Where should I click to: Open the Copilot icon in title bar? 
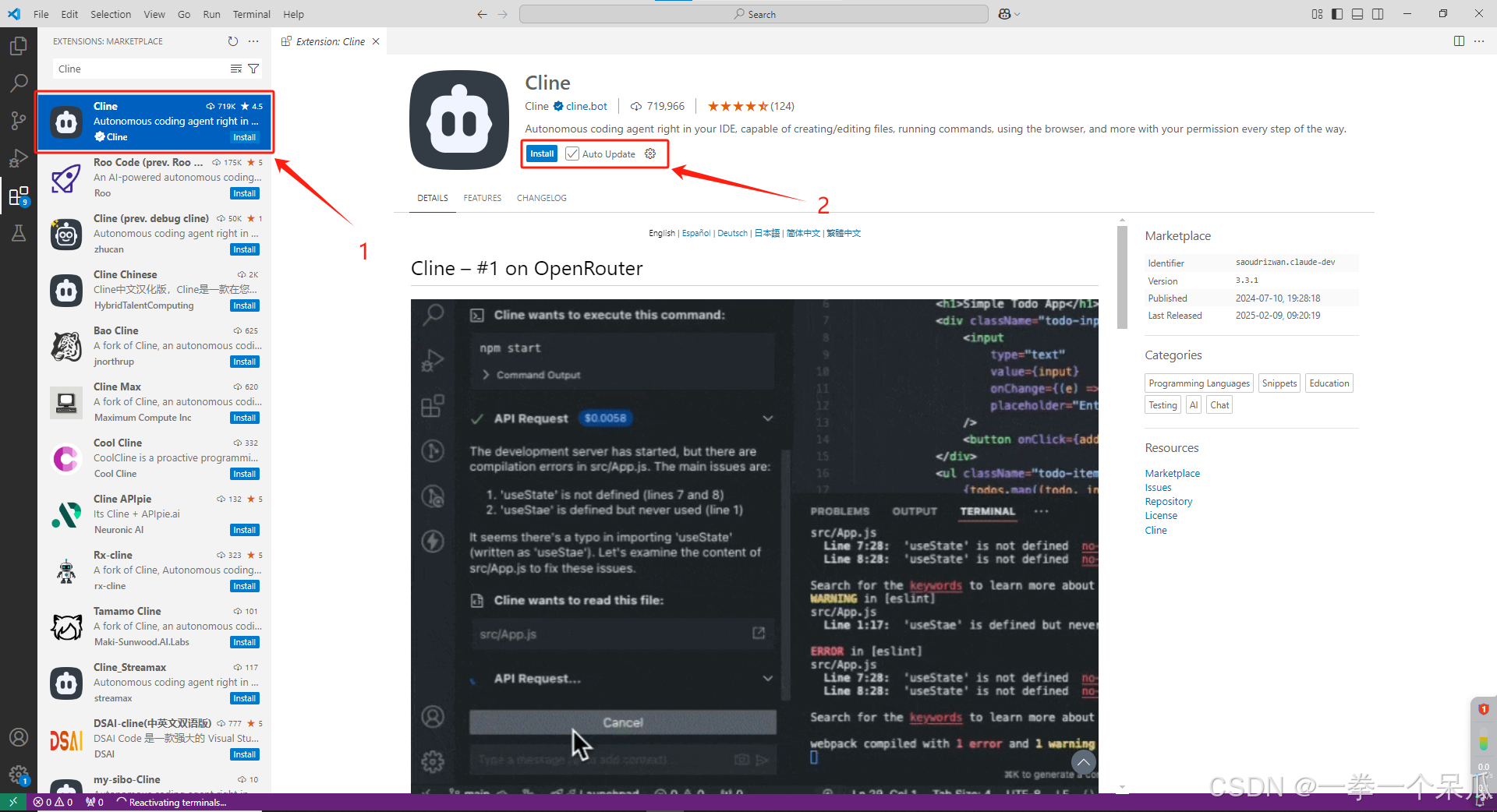point(1004,14)
